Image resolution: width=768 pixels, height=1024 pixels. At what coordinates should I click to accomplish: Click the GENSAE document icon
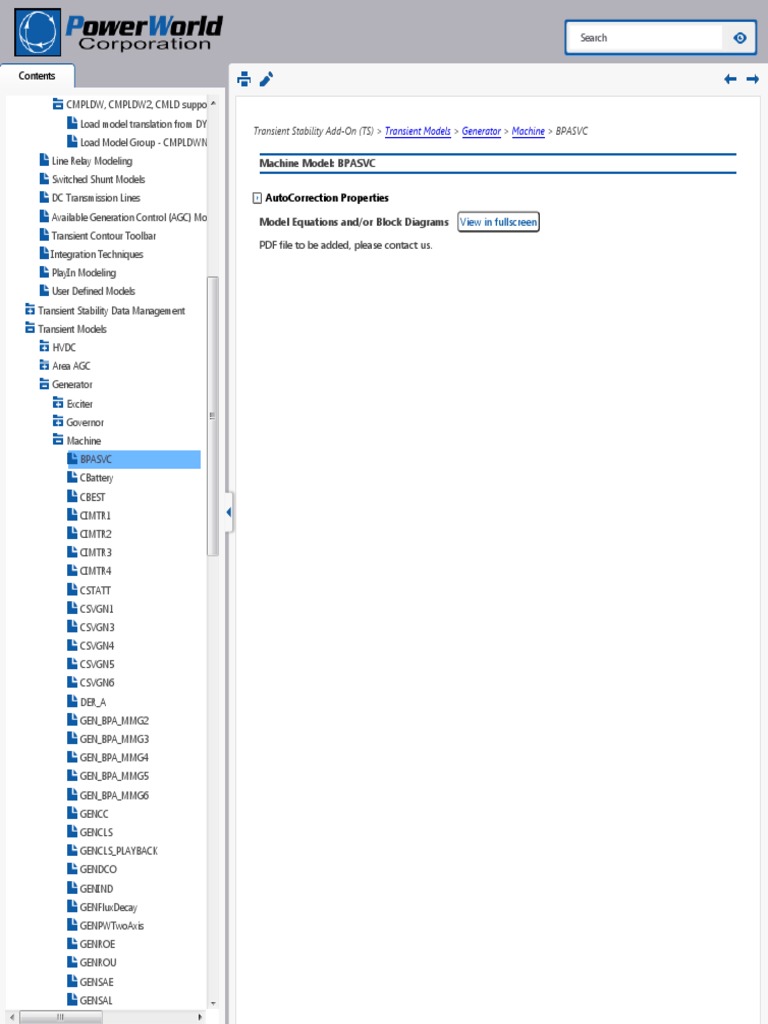coord(72,981)
